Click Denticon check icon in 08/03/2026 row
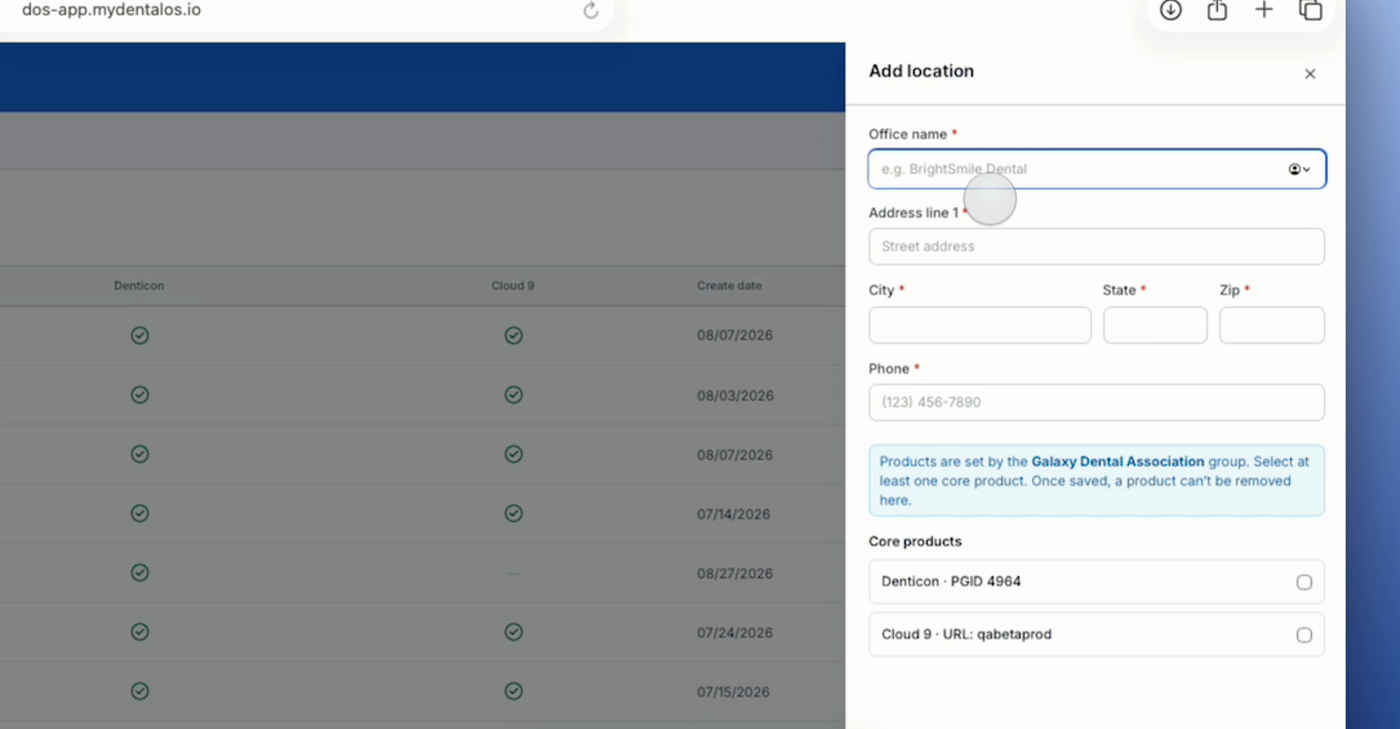The height and width of the screenshot is (729, 1400). coord(140,395)
